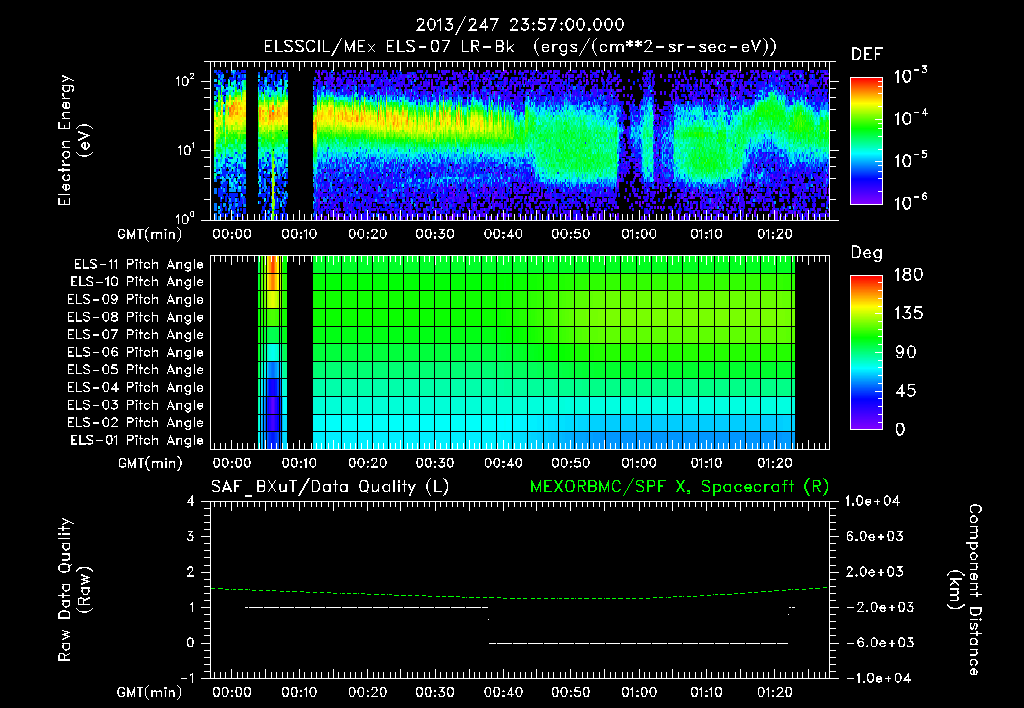Click 1.0e+04 on the right distance axis
Screen dimensions: 1024x708
[x=872, y=501]
